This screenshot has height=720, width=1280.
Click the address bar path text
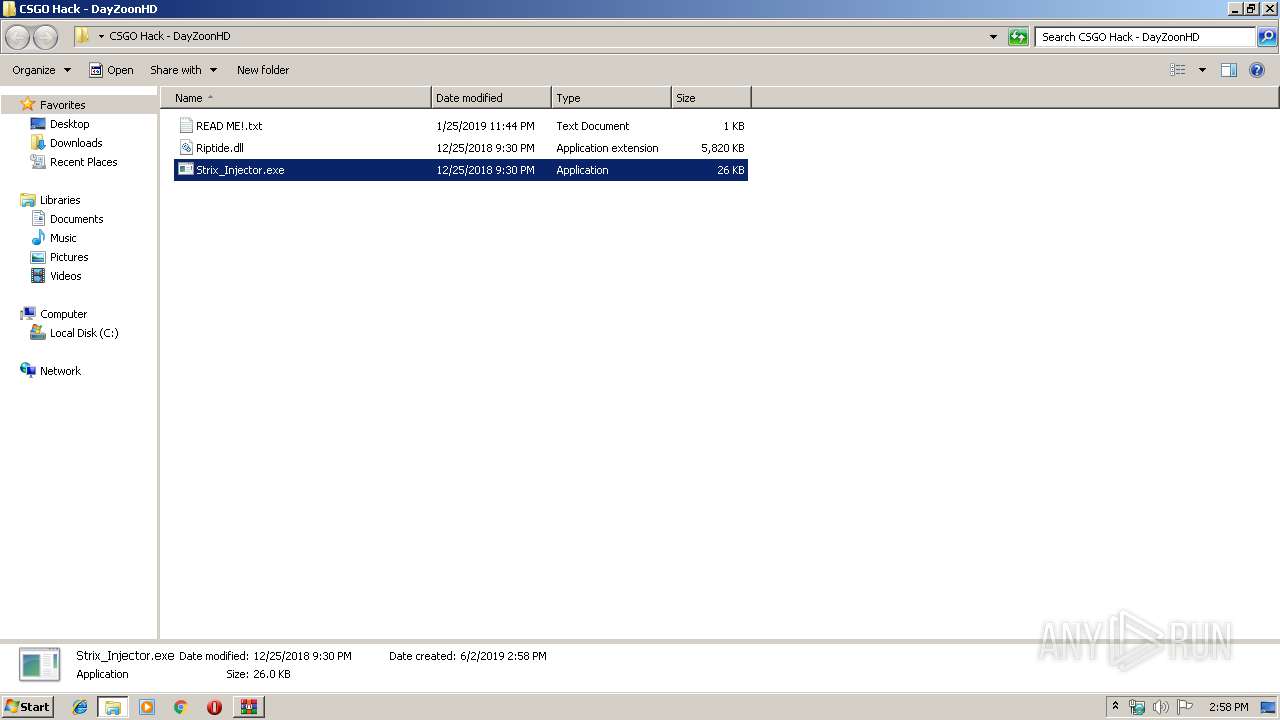(170, 36)
